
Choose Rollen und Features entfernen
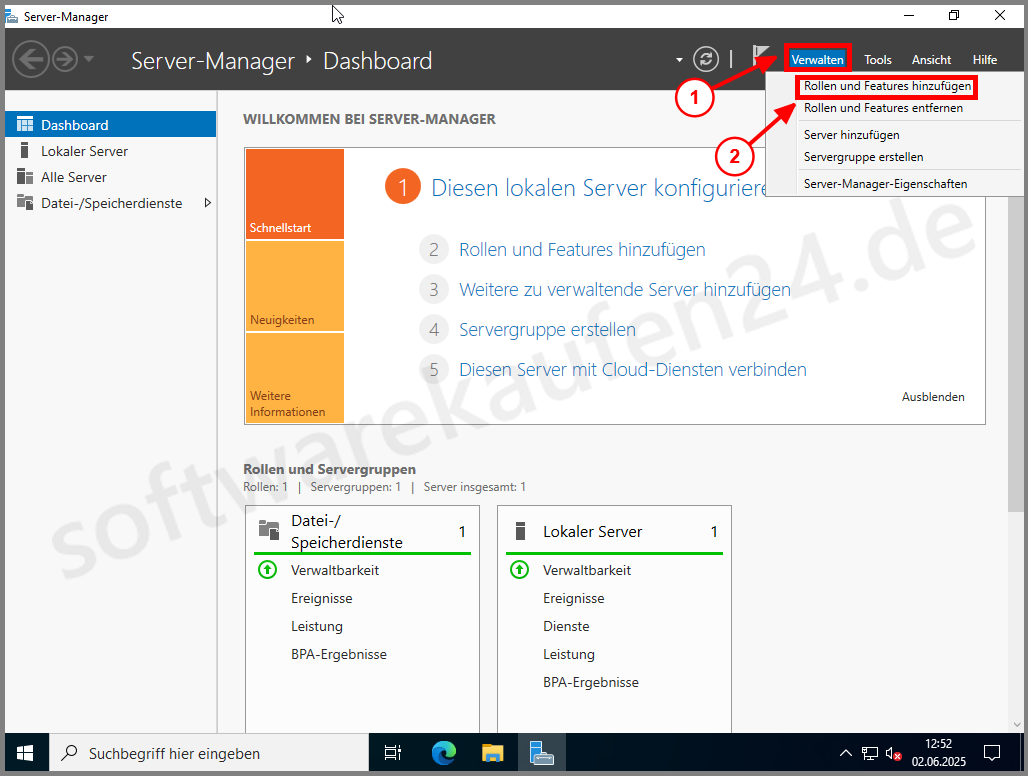[883, 108]
